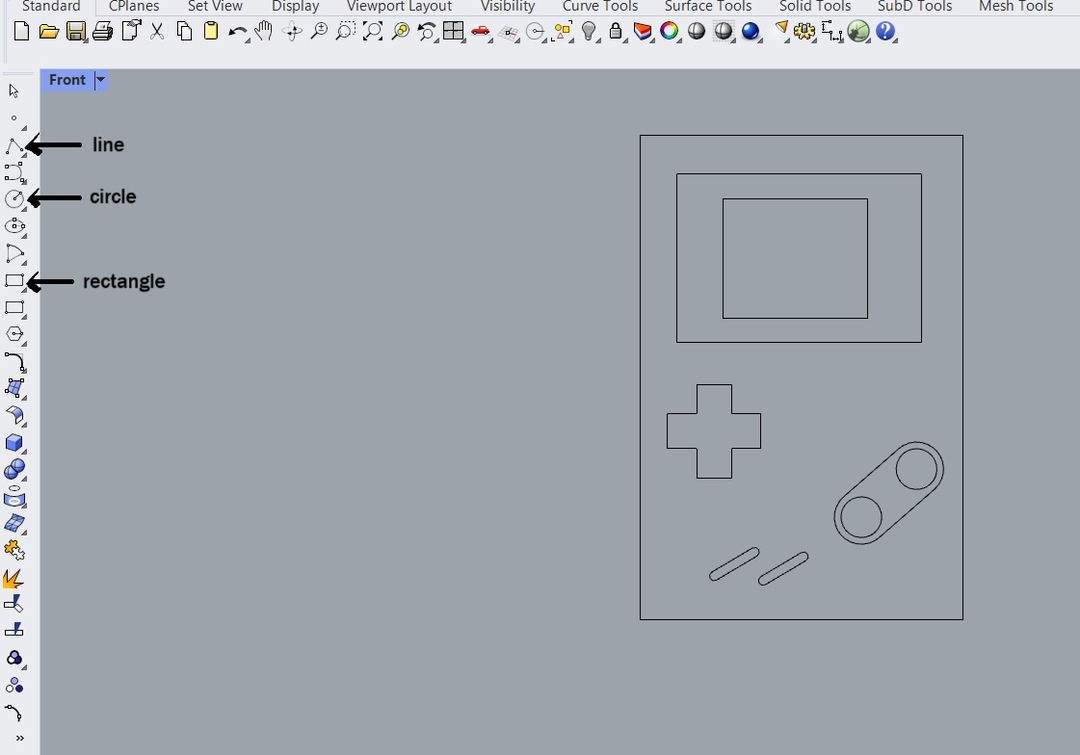This screenshot has width=1080, height=755.
Task: Switch to four viewports layout
Action: (453, 31)
